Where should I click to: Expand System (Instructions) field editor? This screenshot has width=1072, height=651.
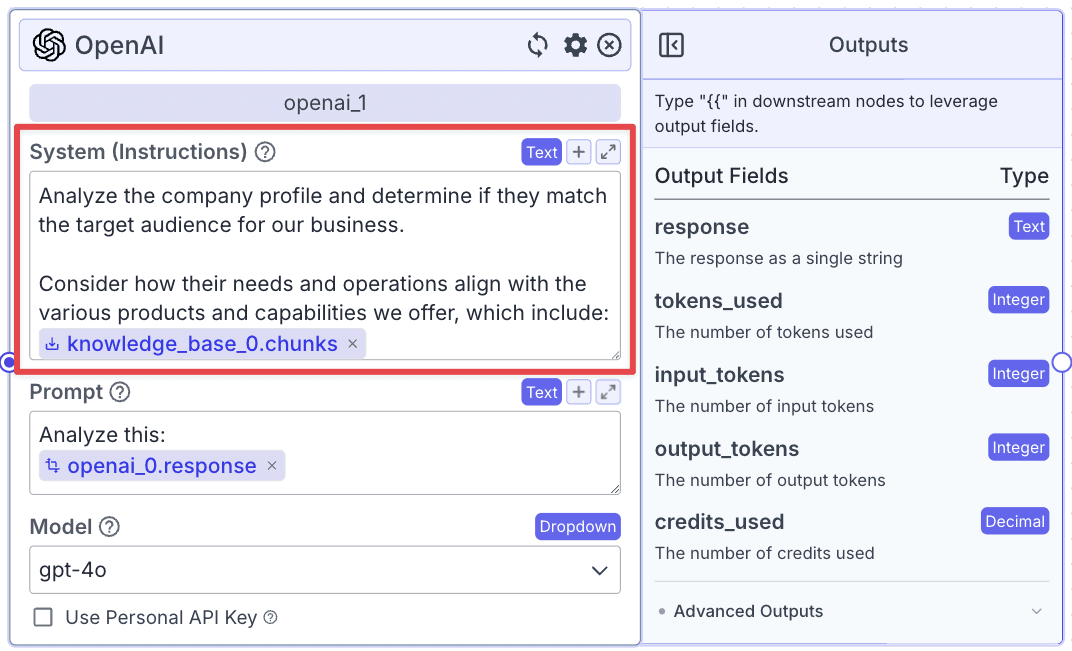coord(608,152)
